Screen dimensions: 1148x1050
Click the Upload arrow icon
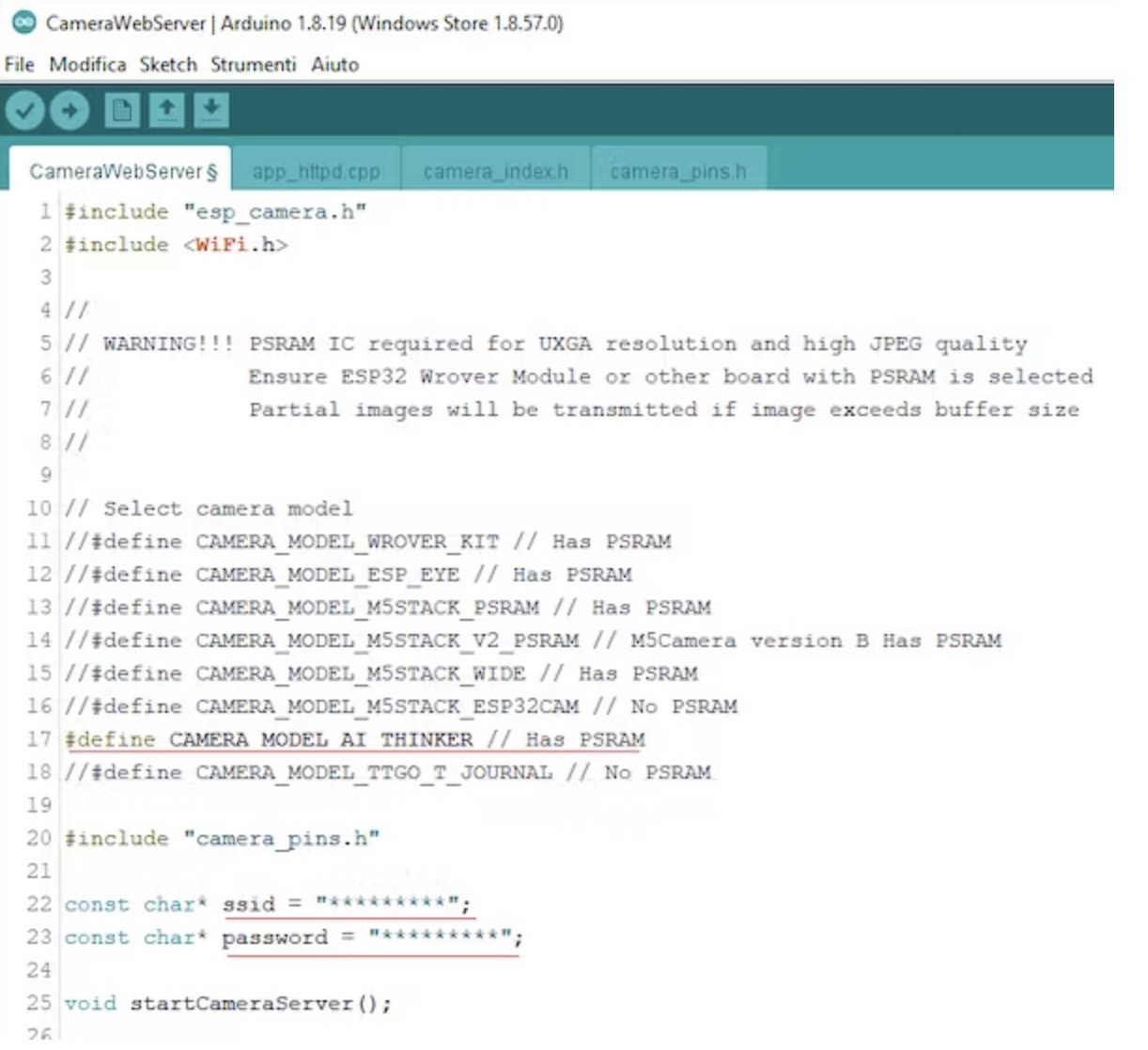coord(70,111)
